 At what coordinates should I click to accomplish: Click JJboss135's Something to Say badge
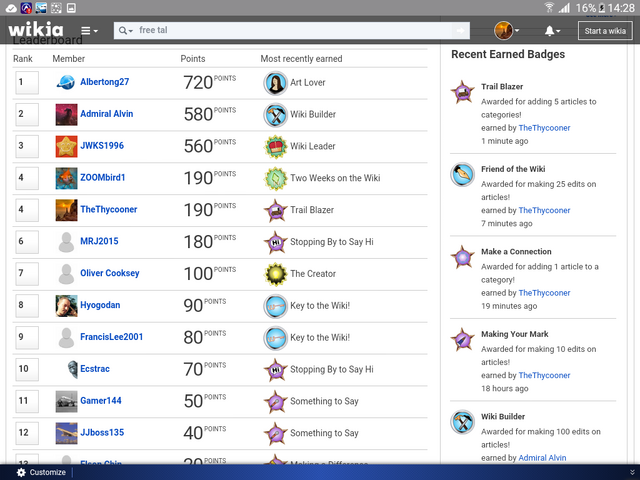pyautogui.click(x=276, y=433)
